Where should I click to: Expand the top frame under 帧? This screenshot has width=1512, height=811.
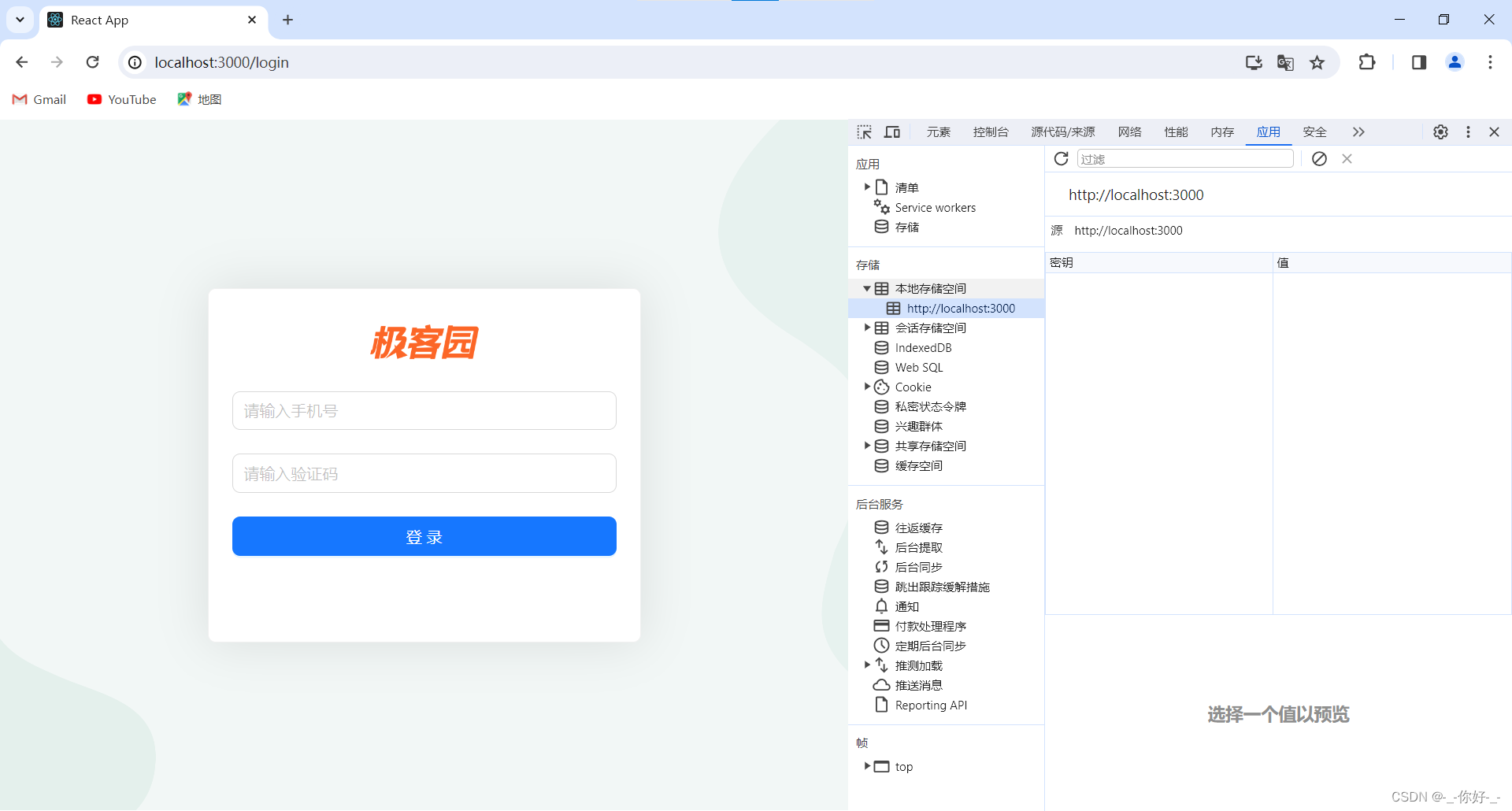tap(869, 766)
